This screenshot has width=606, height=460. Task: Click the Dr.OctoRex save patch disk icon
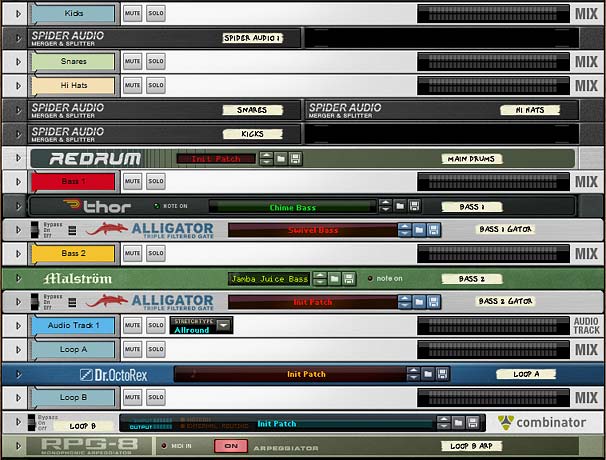pos(443,374)
